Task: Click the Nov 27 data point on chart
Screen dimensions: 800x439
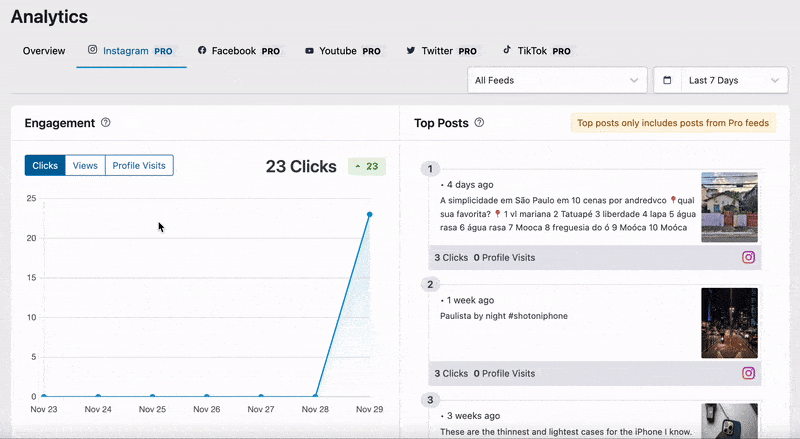Action: point(261,396)
